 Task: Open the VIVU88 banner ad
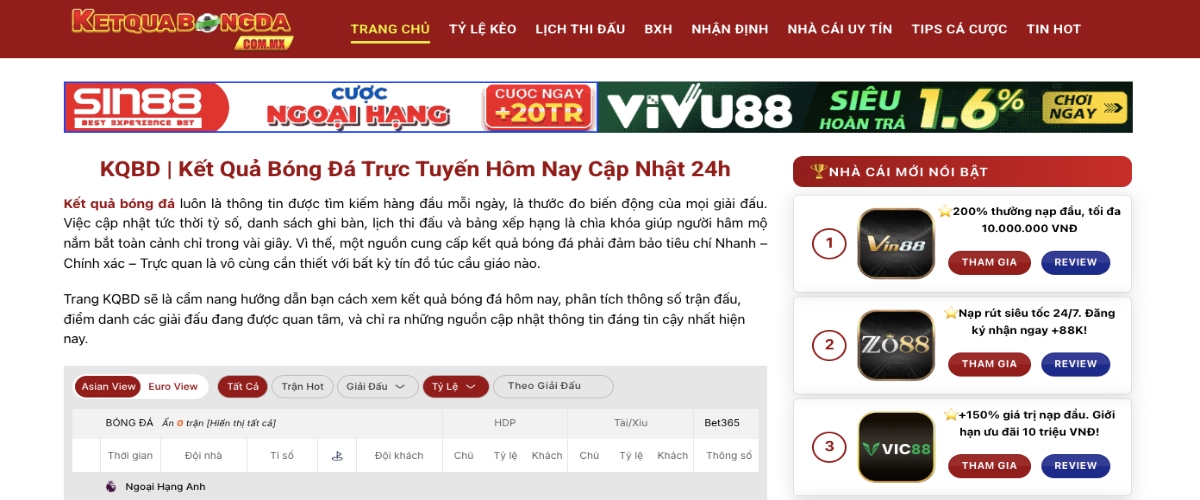(x=866, y=107)
